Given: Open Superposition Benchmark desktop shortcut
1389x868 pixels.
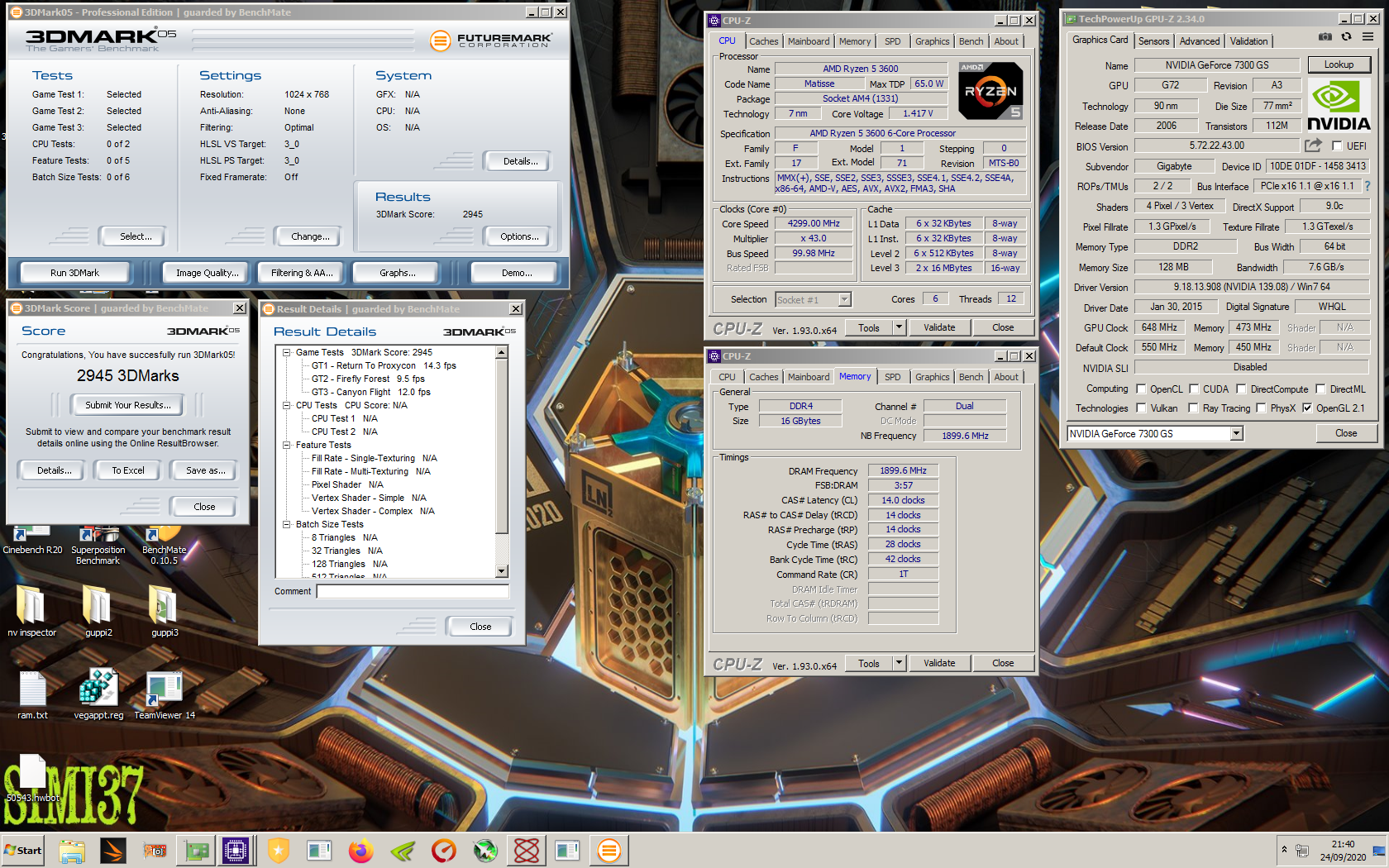Looking at the screenshot, I should [98, 545].
